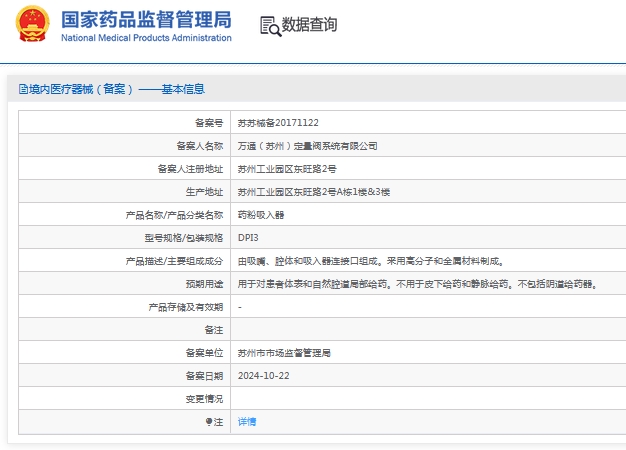Click the national emblem logo
This screenshot has height=450, width=626.
click(33, 24)
